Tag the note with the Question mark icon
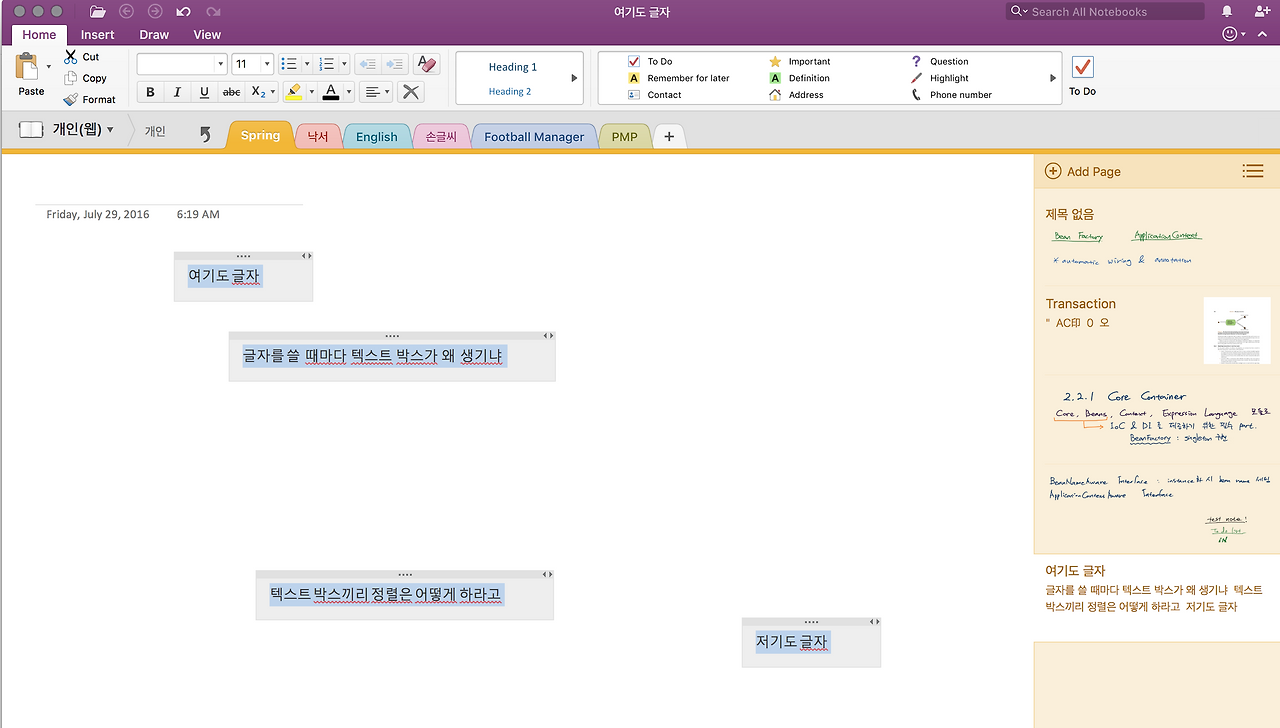 pos(915,61)
